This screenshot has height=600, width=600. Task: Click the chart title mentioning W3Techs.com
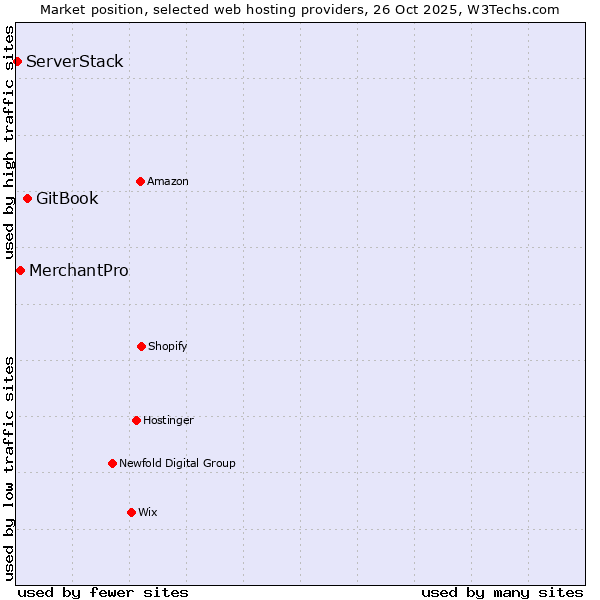300,9
